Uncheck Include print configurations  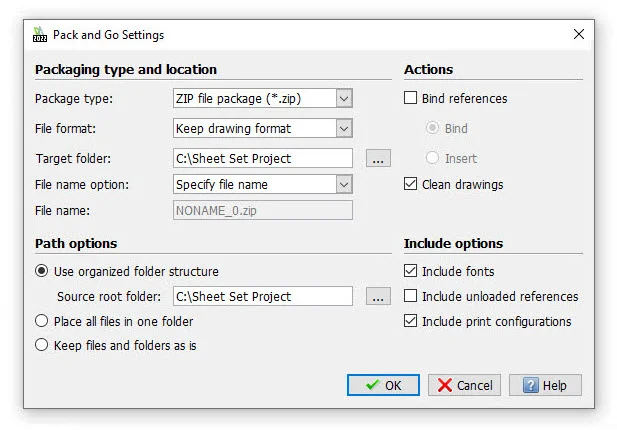(x=410, y=321)
